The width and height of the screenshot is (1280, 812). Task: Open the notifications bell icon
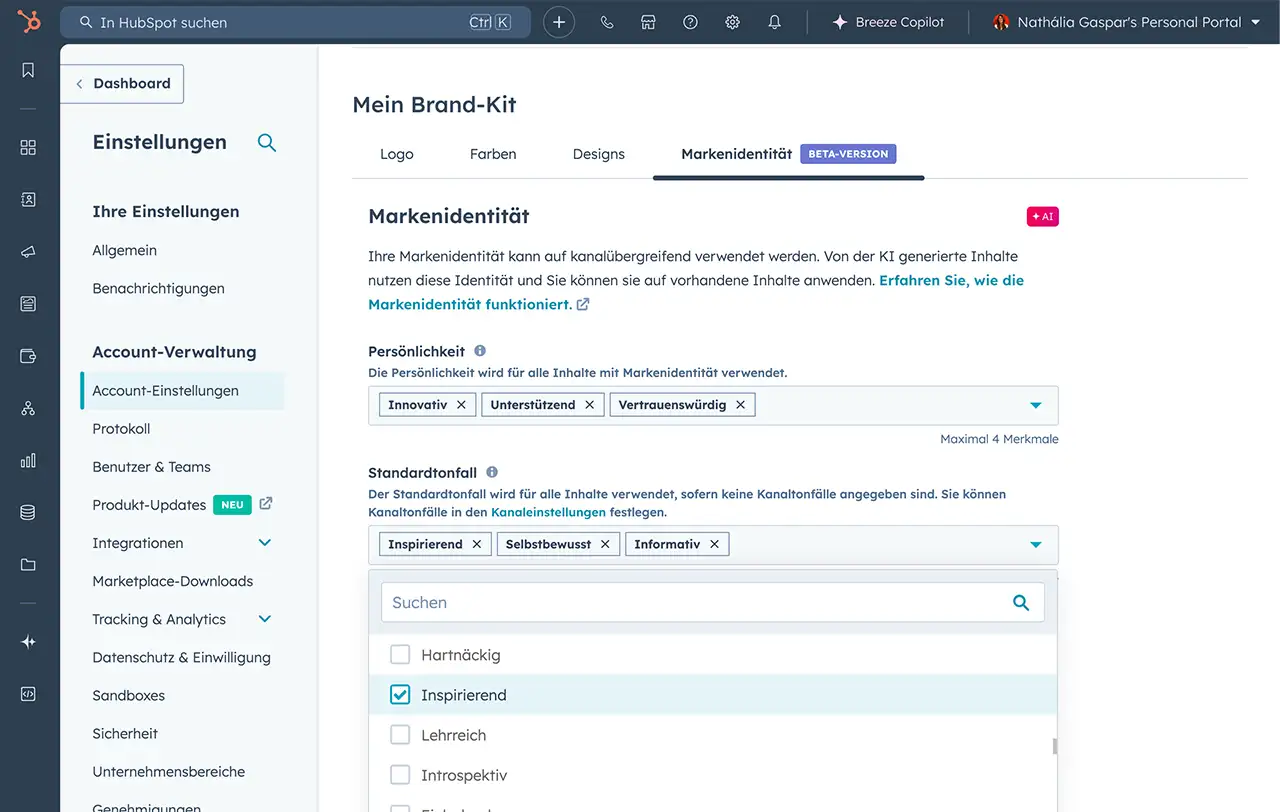tap(774, 22)
